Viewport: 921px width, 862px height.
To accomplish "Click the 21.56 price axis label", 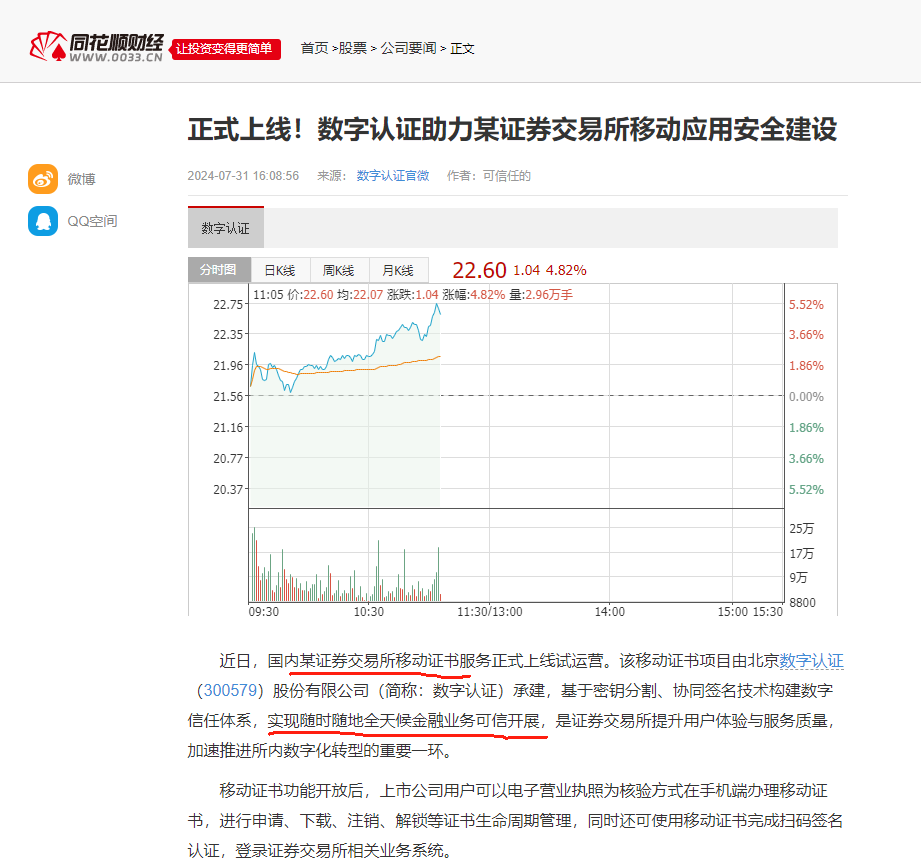I will coord(228,396).
